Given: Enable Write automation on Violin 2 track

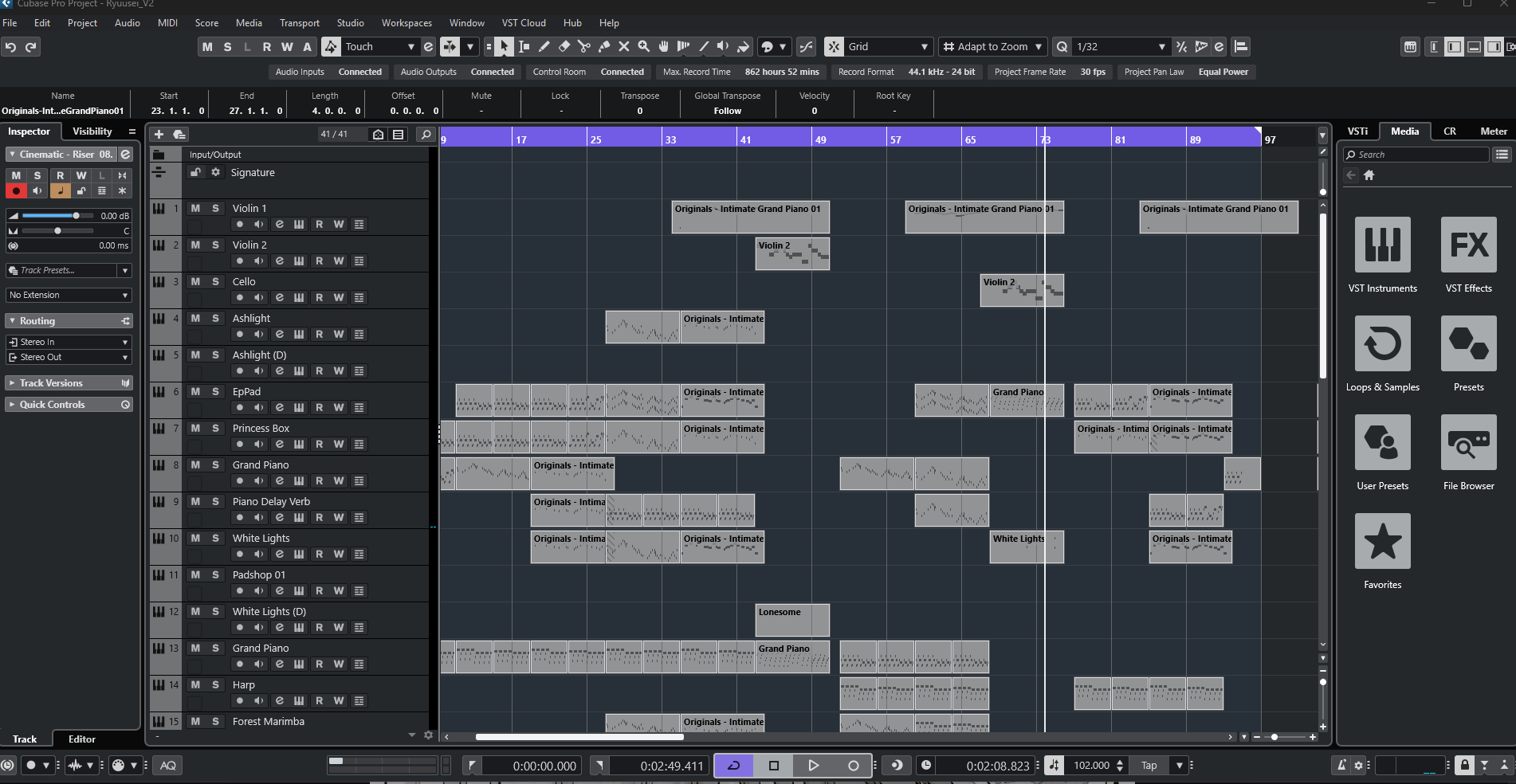Looking at the screenshot, I should point(339,261).
